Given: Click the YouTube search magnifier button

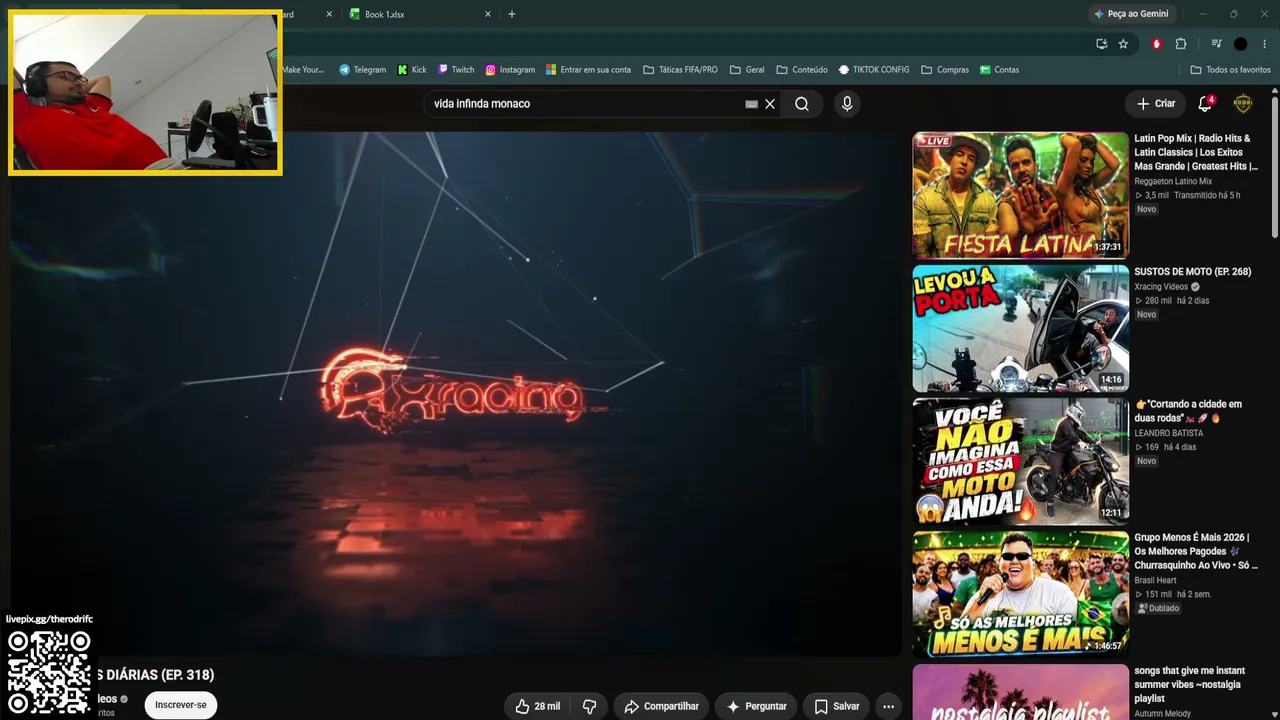Looking at the screenshot, I should [802, 104].
